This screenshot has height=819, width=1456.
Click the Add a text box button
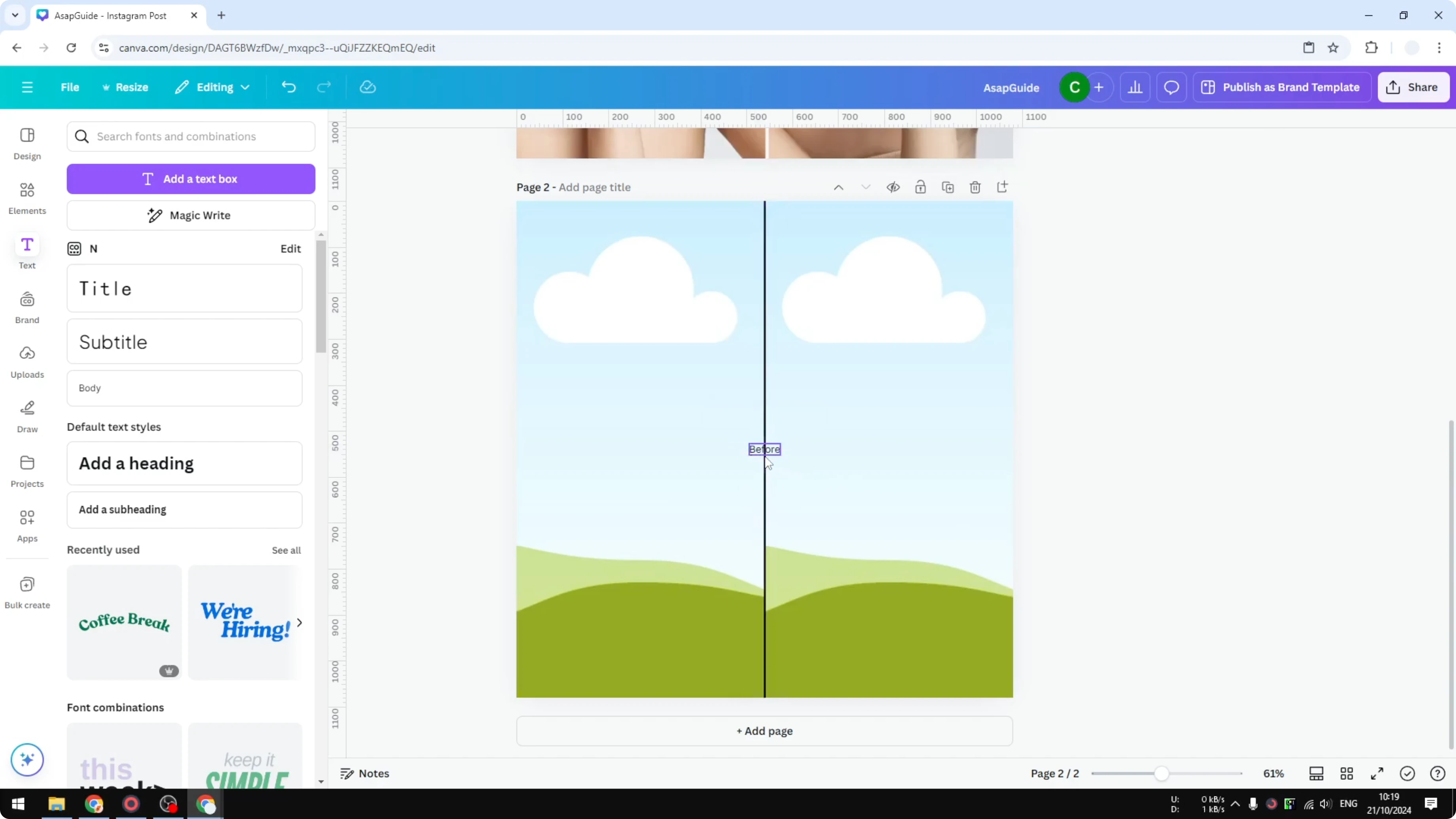point(191,178)
